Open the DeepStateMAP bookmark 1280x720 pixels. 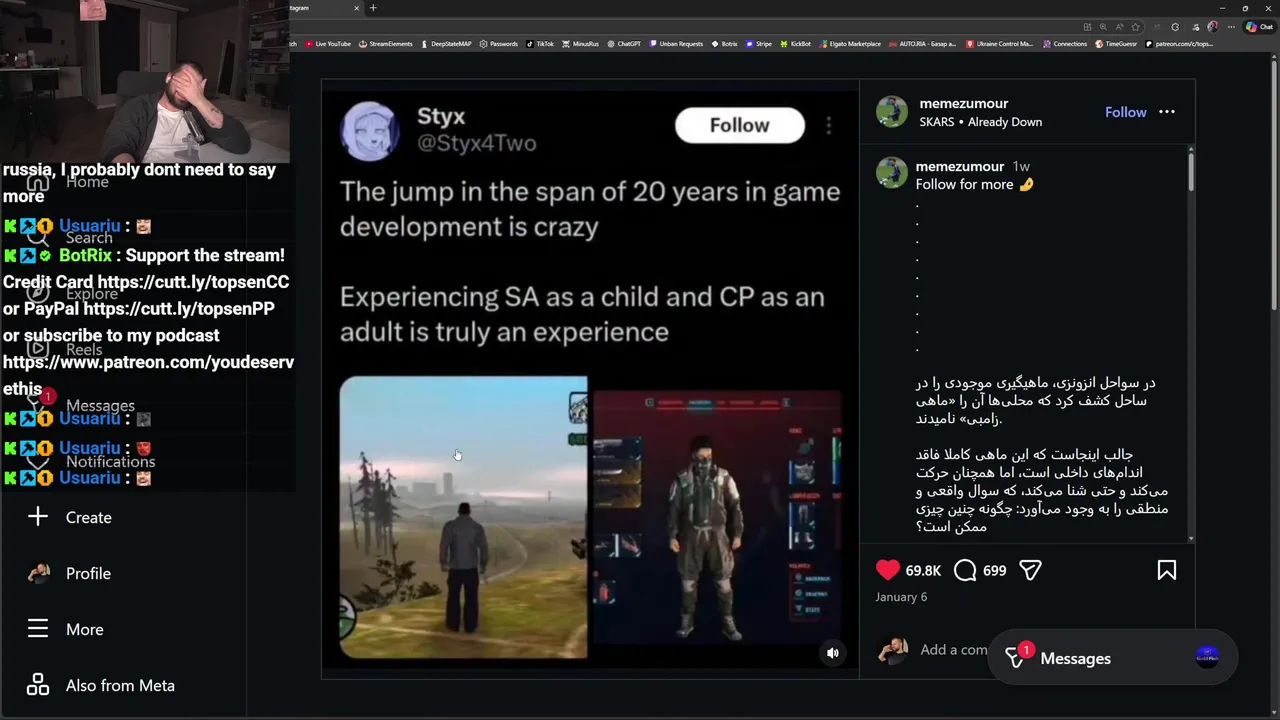[x=446, y=44]
